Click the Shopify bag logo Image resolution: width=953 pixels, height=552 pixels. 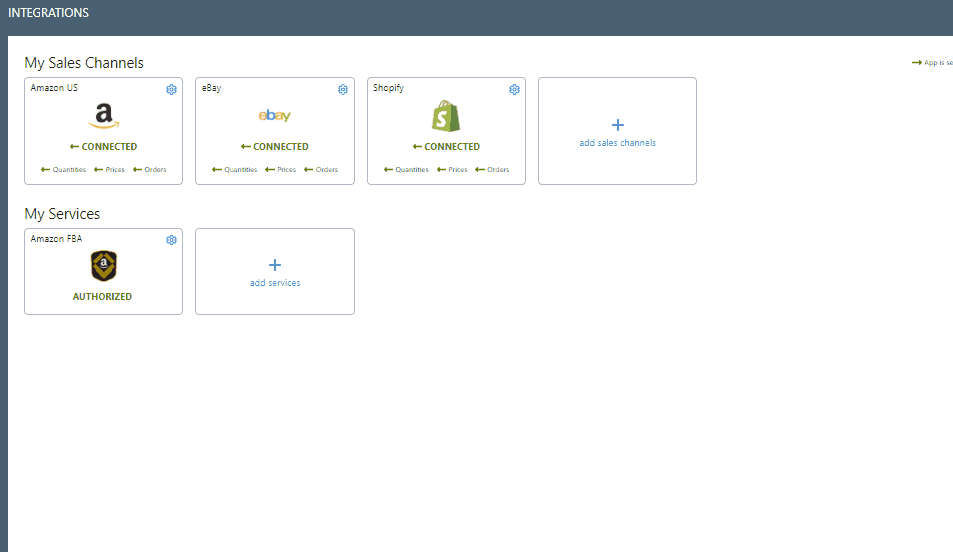tap(446, 116)
